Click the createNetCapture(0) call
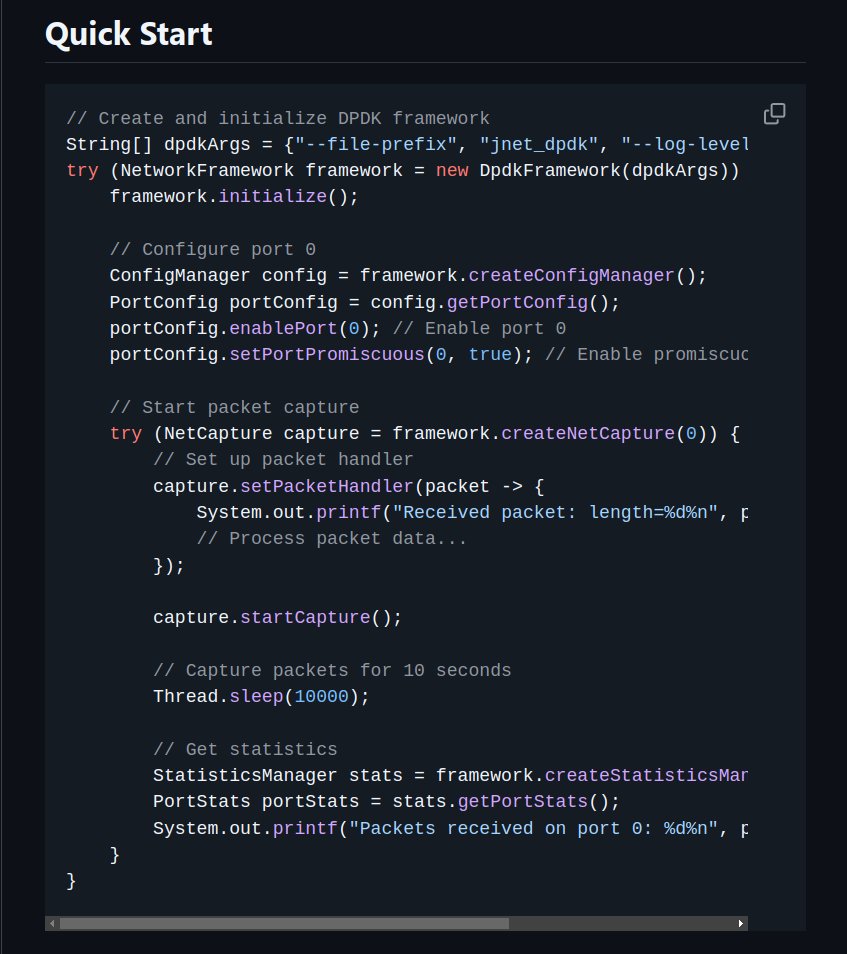 (609, 433)
